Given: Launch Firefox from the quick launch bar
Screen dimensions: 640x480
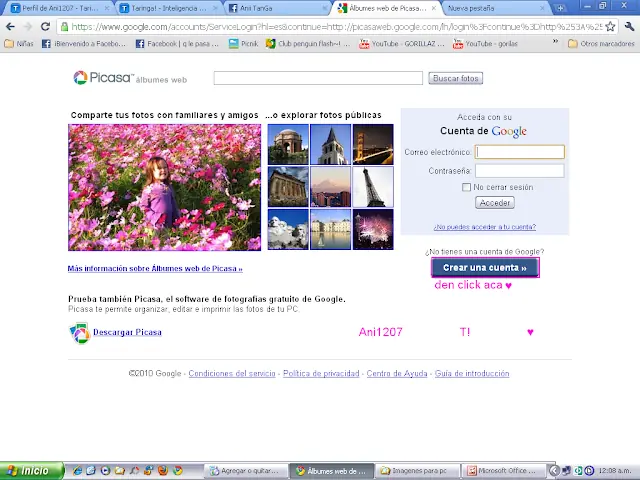Looking at the screenshot, I should point(162,471).
